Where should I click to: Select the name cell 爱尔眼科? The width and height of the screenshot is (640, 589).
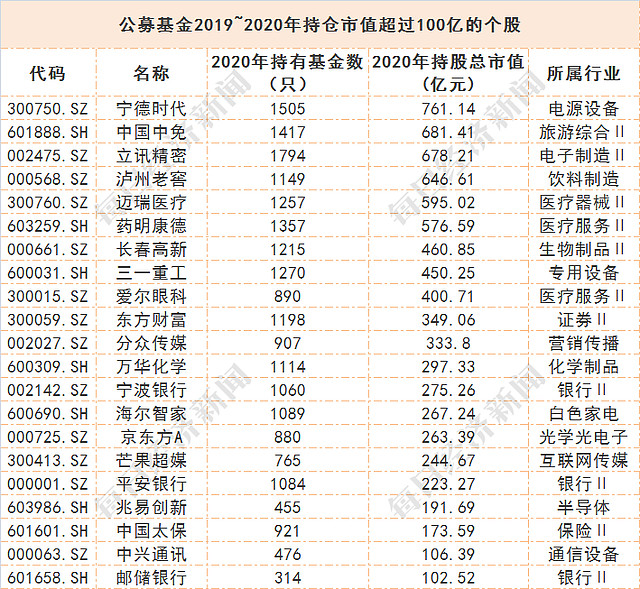pyautogui.click(x=151, y=296)
